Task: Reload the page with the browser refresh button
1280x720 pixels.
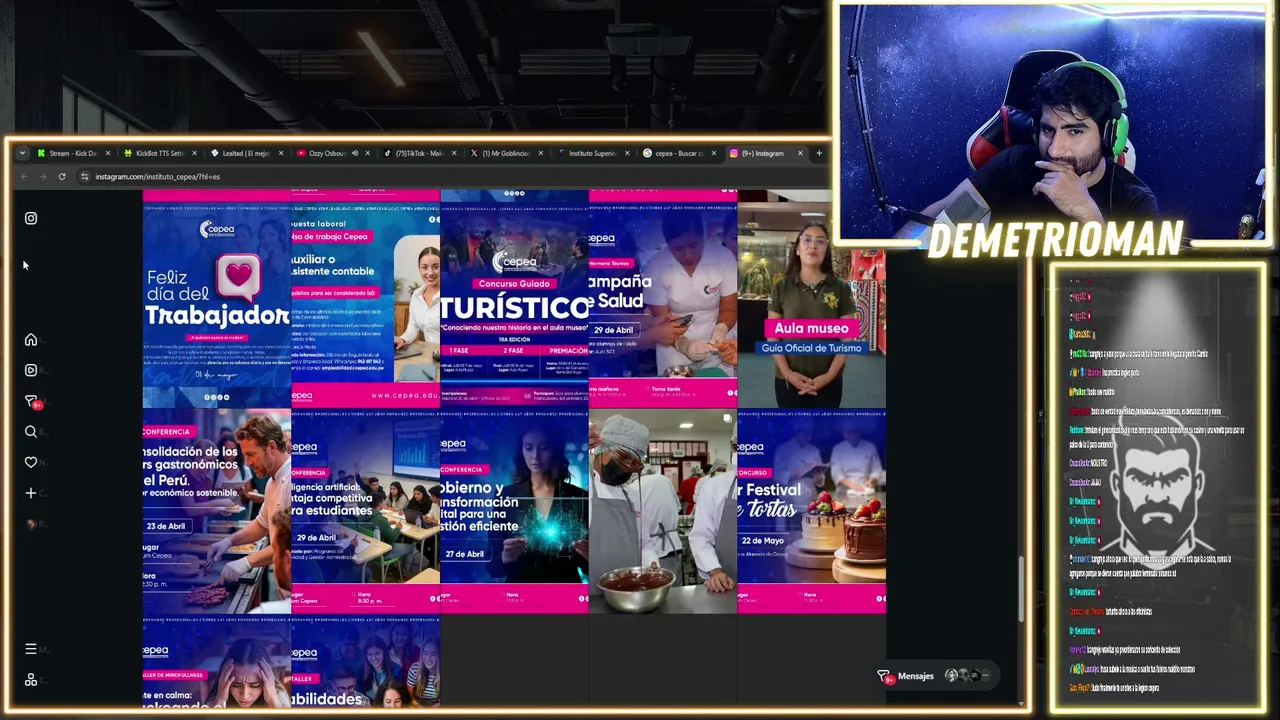Action: (62, 177)
